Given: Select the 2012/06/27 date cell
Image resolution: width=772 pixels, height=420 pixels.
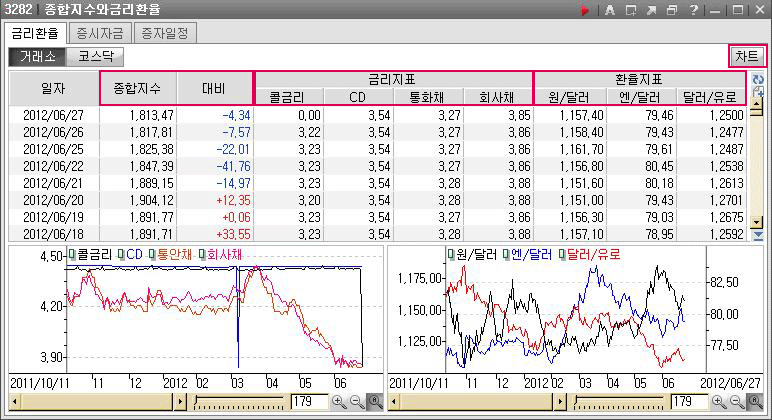Looking at the screenshot, I should [x=54, y=115].
